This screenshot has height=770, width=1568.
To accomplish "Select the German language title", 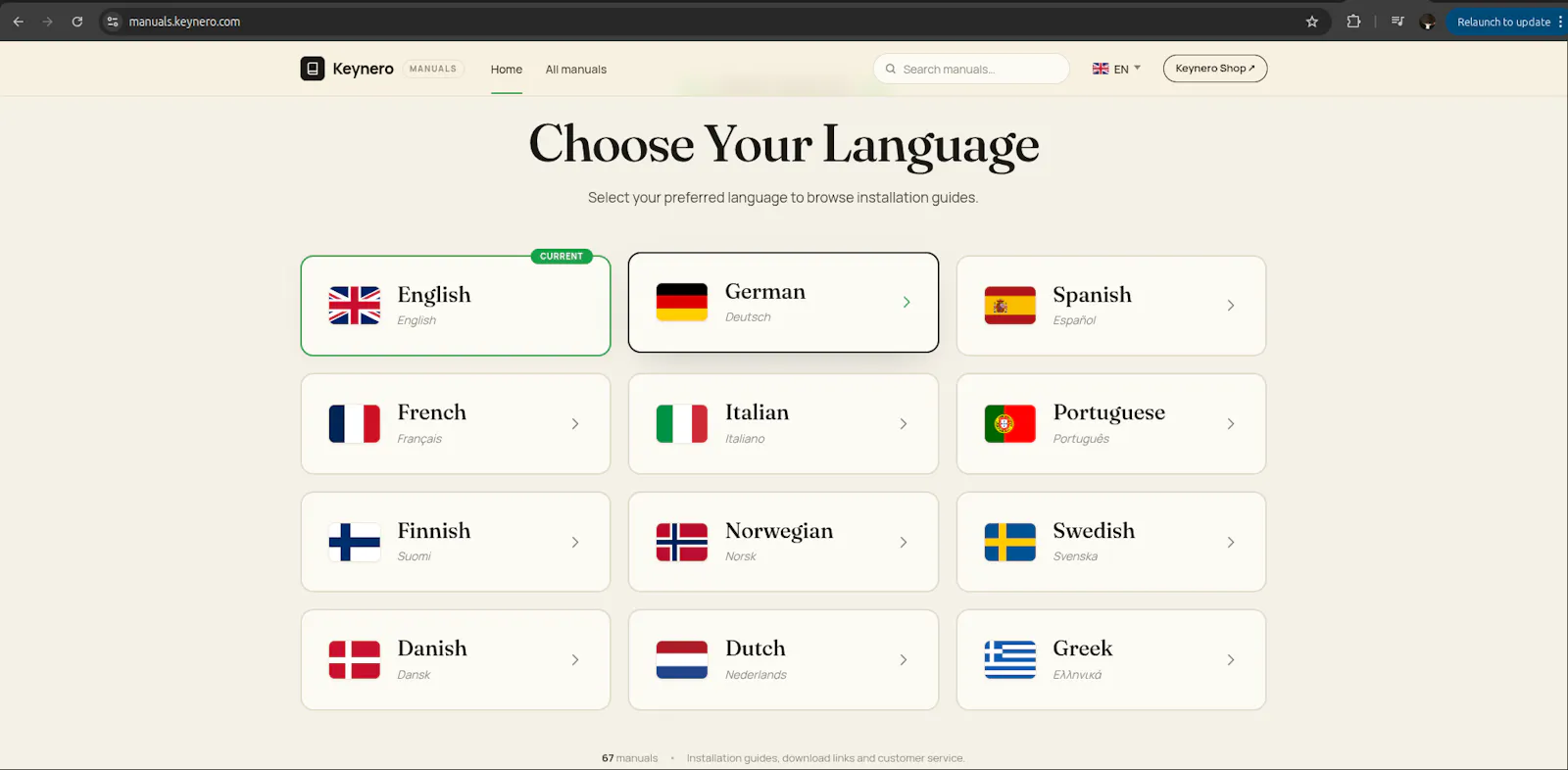I will click(x=765, y=291).
